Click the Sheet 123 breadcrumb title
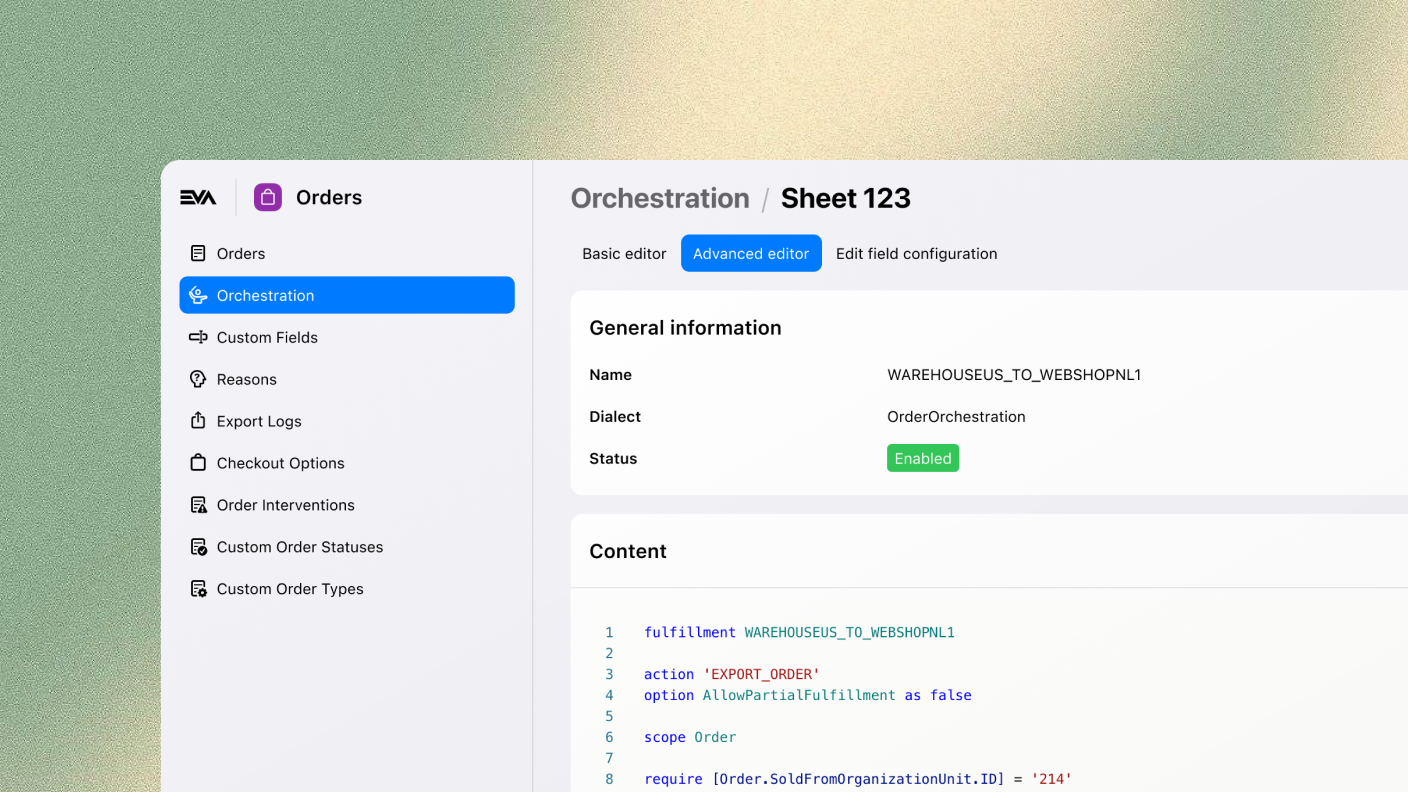1408x792 pixels. [x=846, y=198]
